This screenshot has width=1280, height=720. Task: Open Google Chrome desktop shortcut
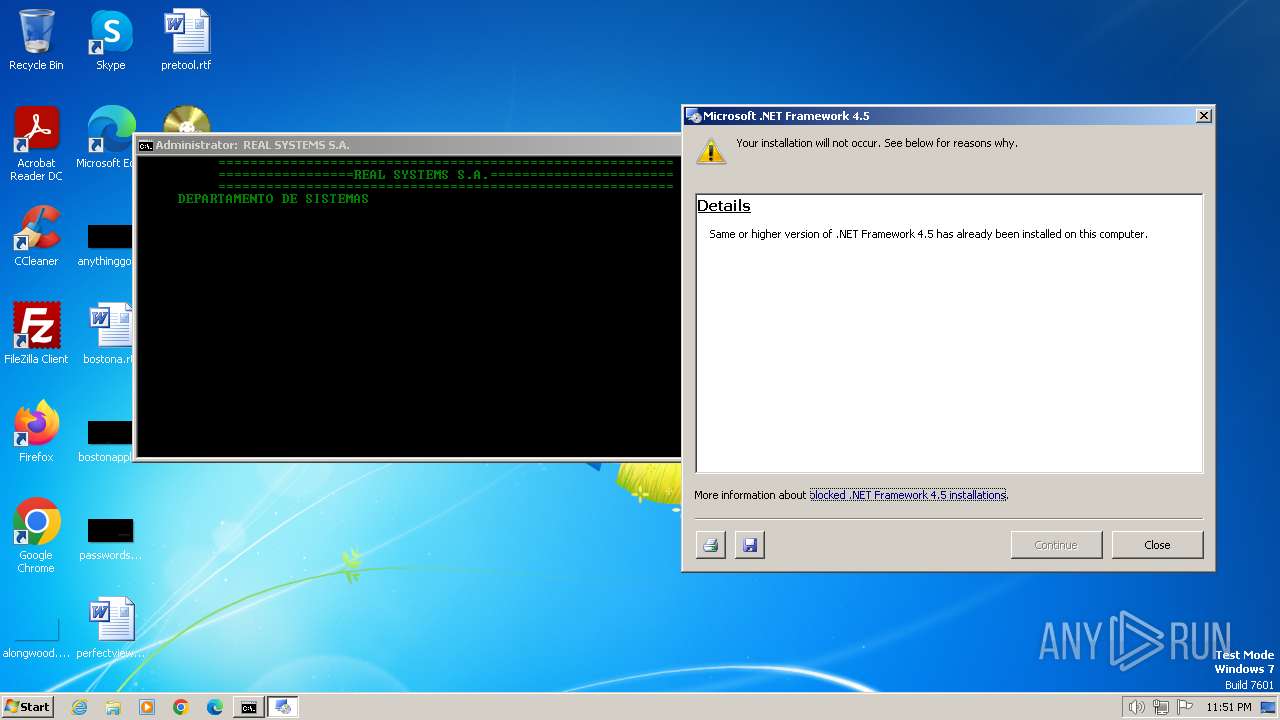36,536
